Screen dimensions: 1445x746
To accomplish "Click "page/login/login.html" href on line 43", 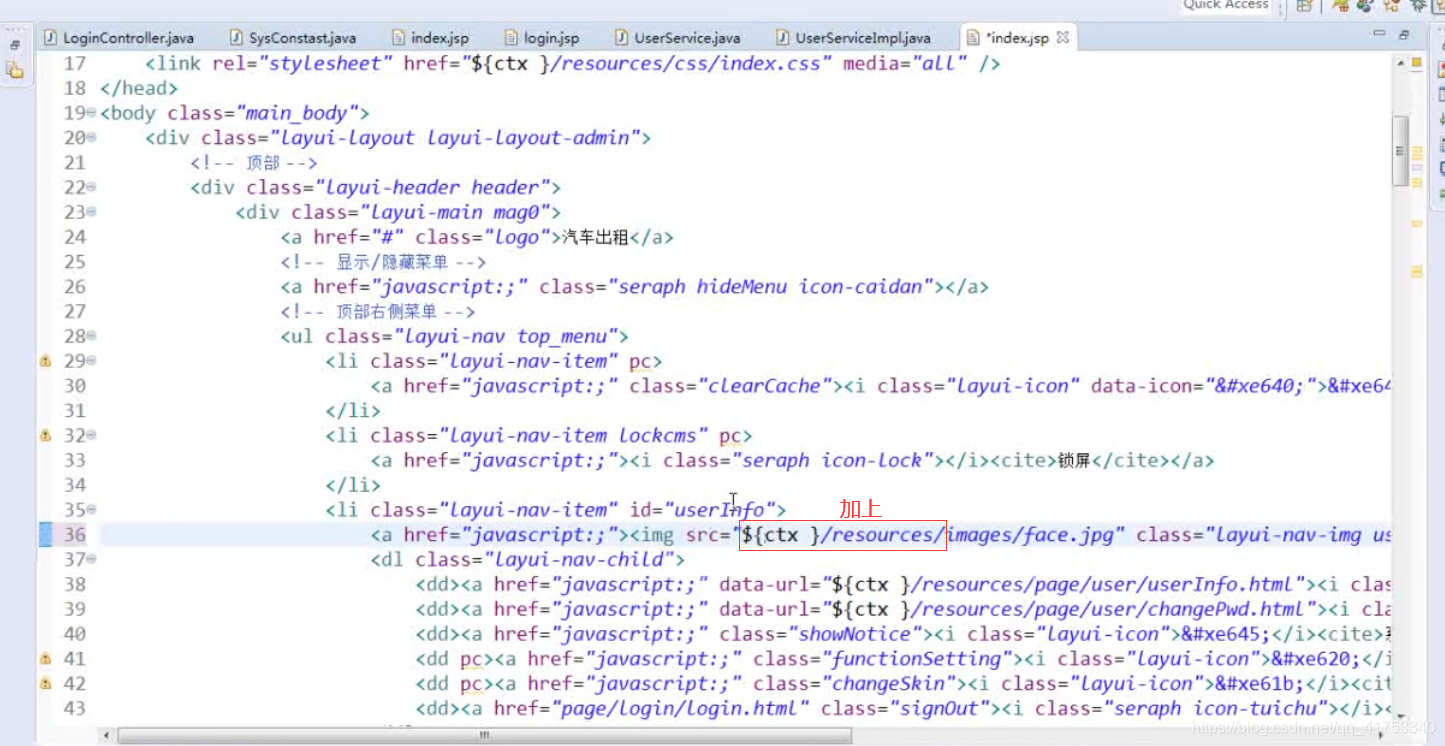I will click(674, 709).
